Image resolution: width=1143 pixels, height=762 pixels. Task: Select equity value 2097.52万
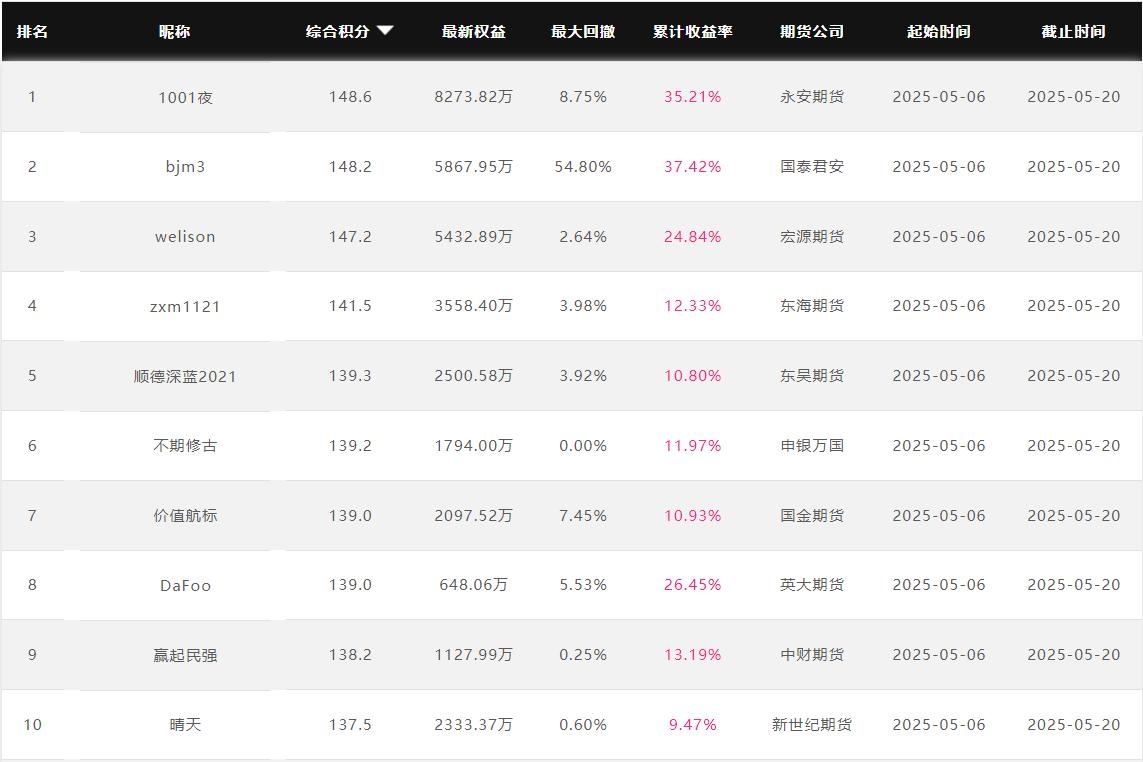(x=474, y=516)
